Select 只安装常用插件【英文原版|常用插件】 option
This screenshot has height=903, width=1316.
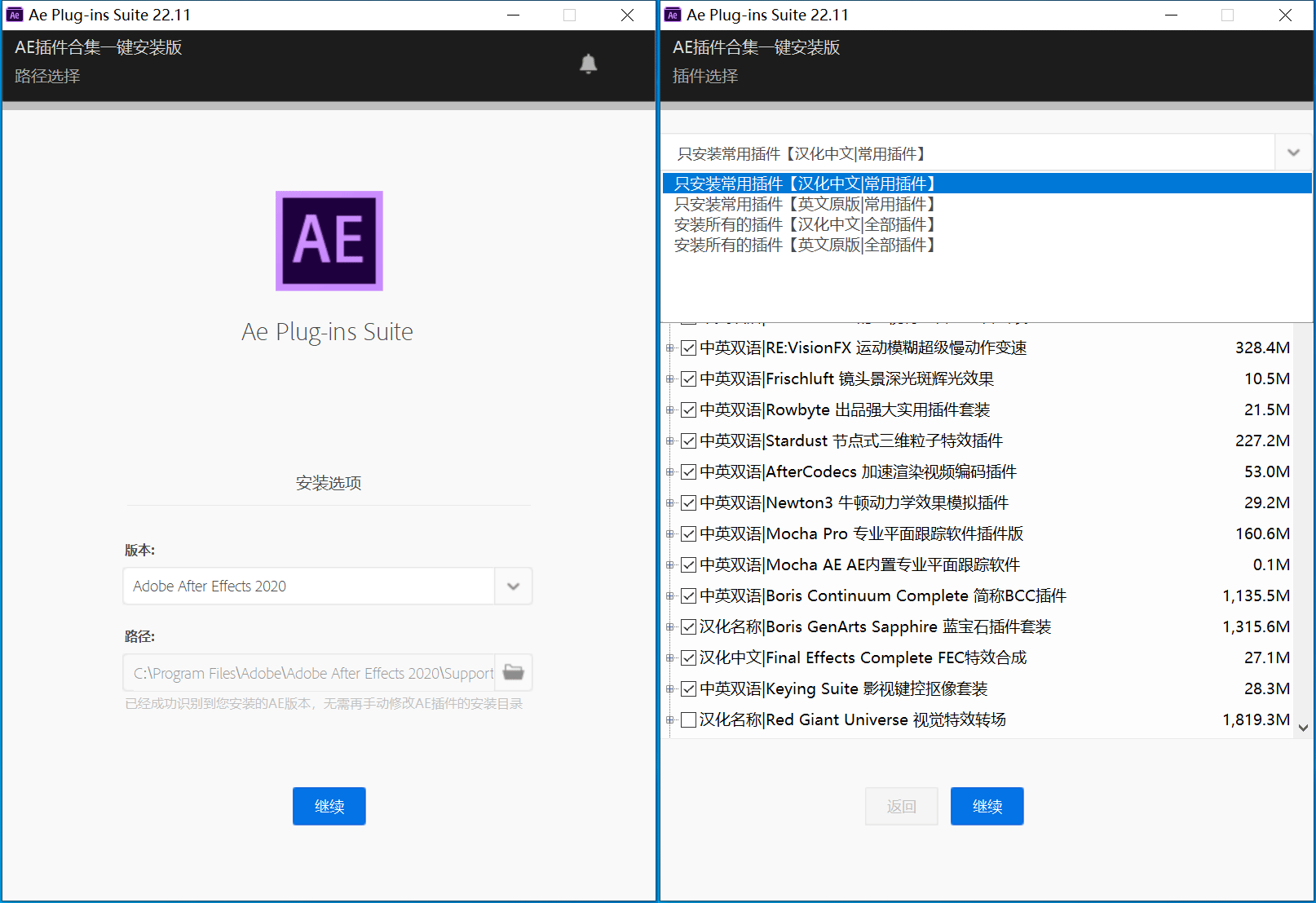pyautogui.click(x=987, y=204)
